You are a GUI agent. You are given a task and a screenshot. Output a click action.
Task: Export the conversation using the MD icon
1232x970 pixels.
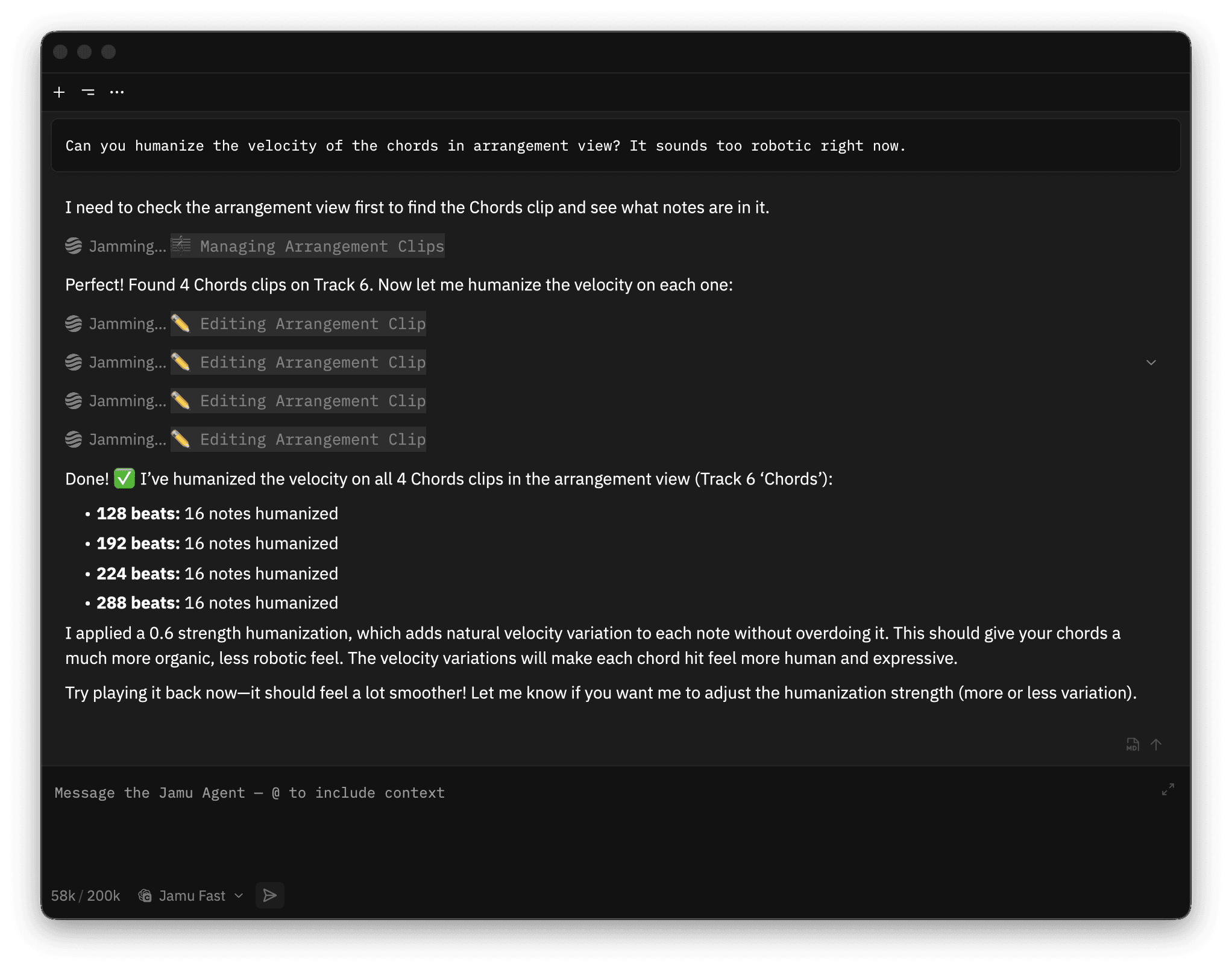(x=1133, y=745)
